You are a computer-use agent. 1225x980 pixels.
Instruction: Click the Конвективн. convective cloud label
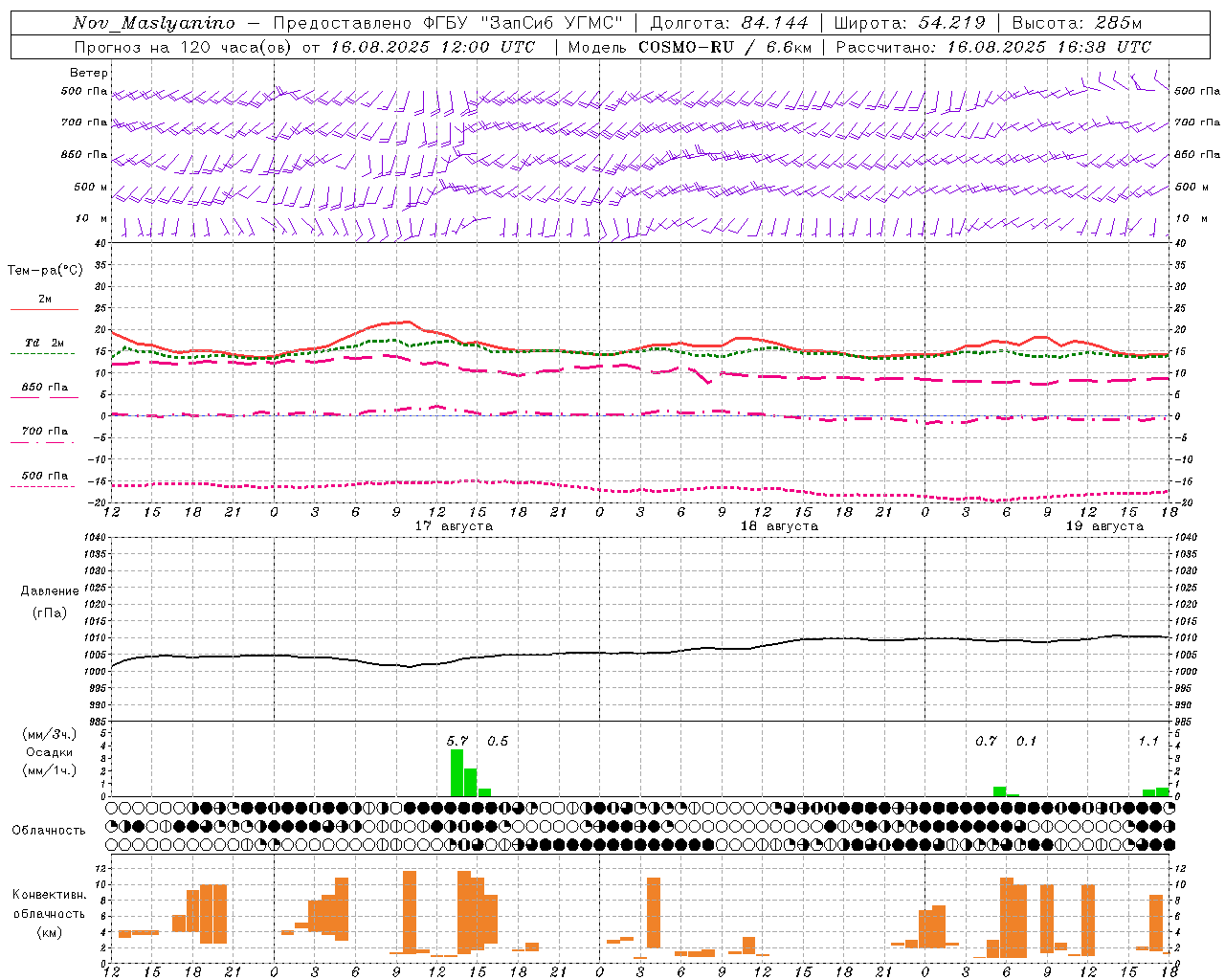tap(50, 895)
